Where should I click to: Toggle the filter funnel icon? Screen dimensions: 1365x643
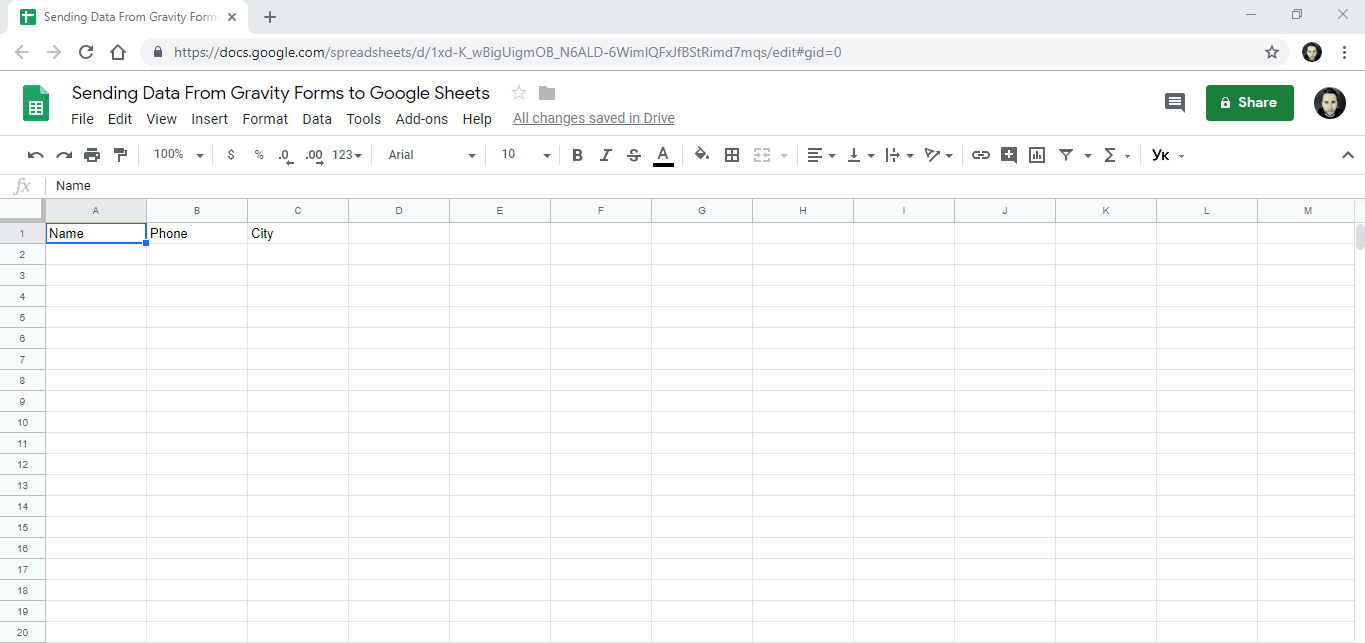click(x=1066, y=155)
